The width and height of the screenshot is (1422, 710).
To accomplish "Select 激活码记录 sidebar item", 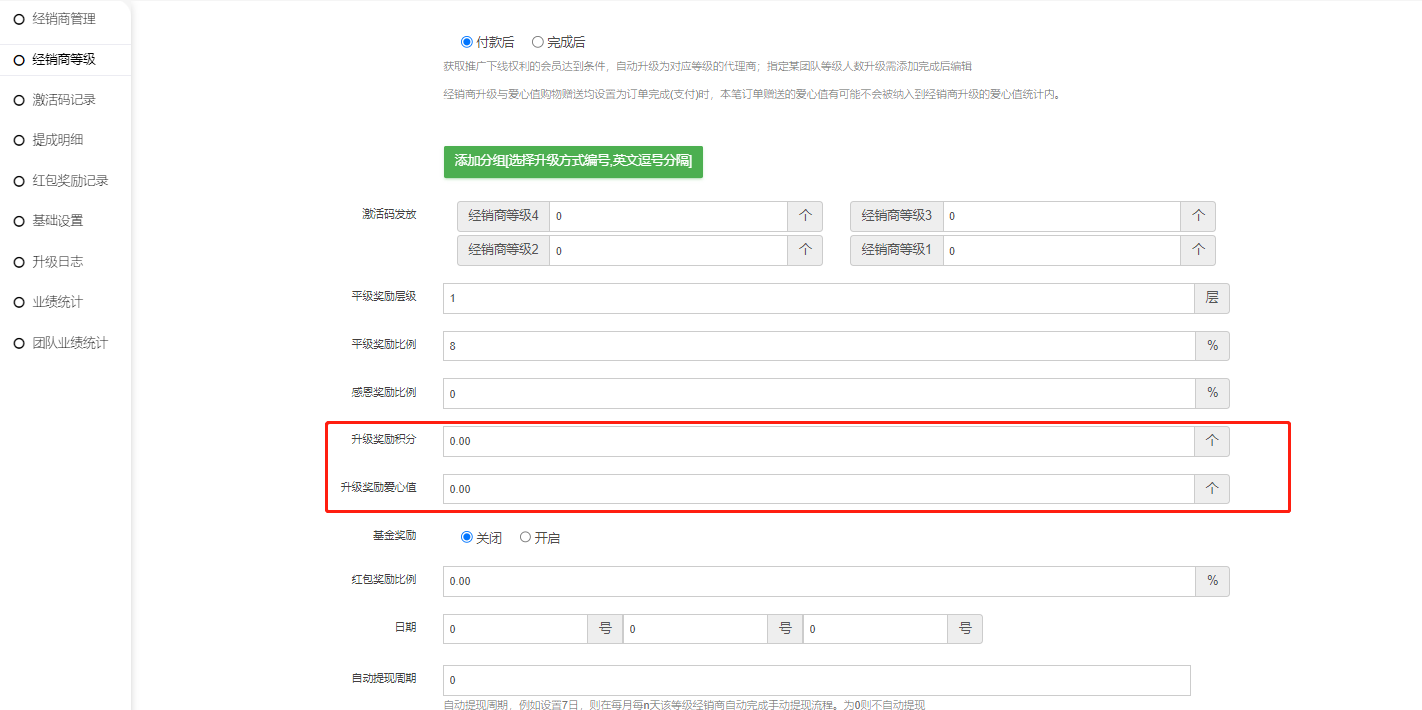I will click(x=63, y=100).
